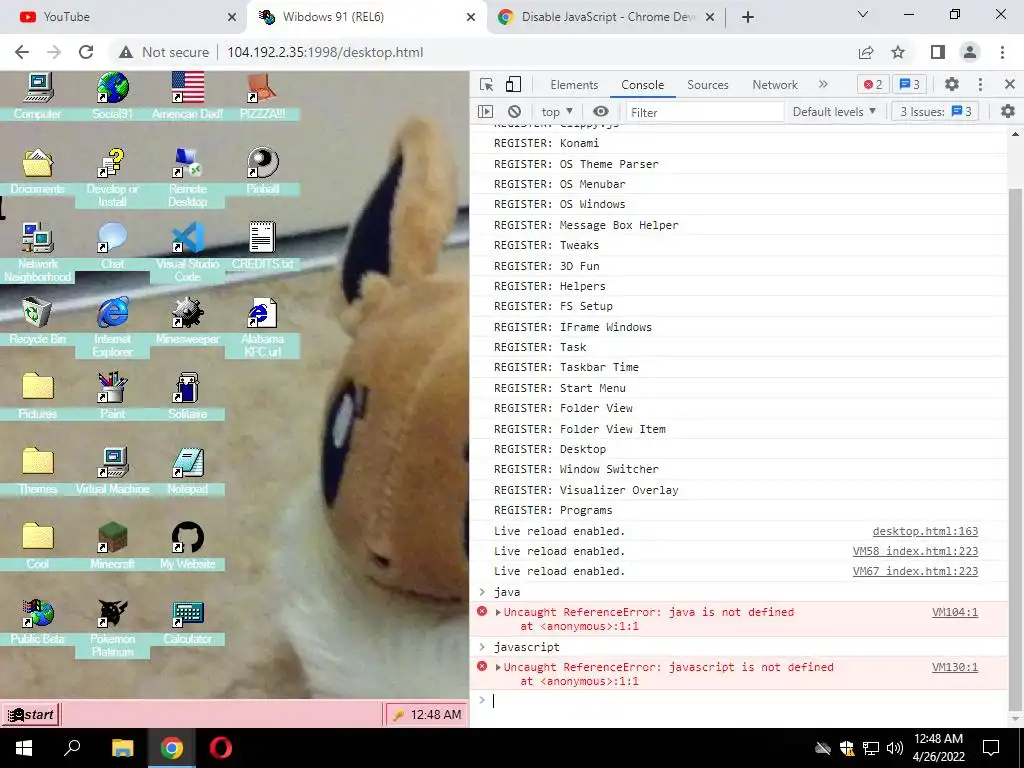This screenshot has width=1024, height=768.
Task: Open the Documents folder icon
Action: coord(37,163)
